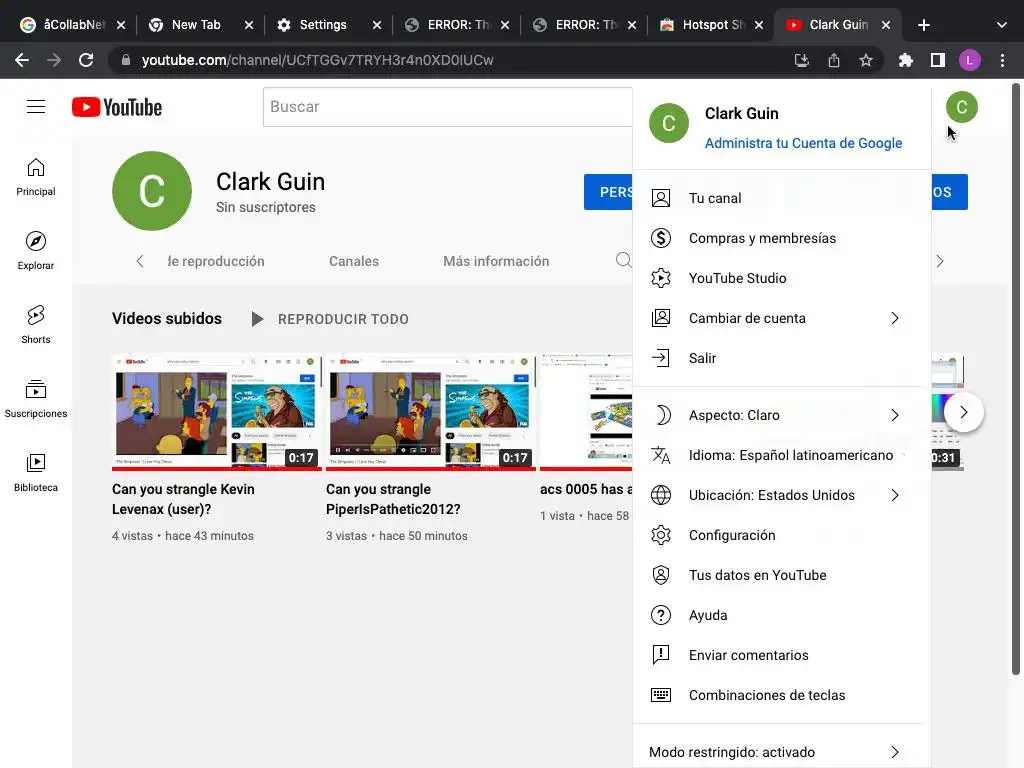Switch to the Hotspot Sh browser tab
The width and height of the screenshot is (1024, 768).
713,25
